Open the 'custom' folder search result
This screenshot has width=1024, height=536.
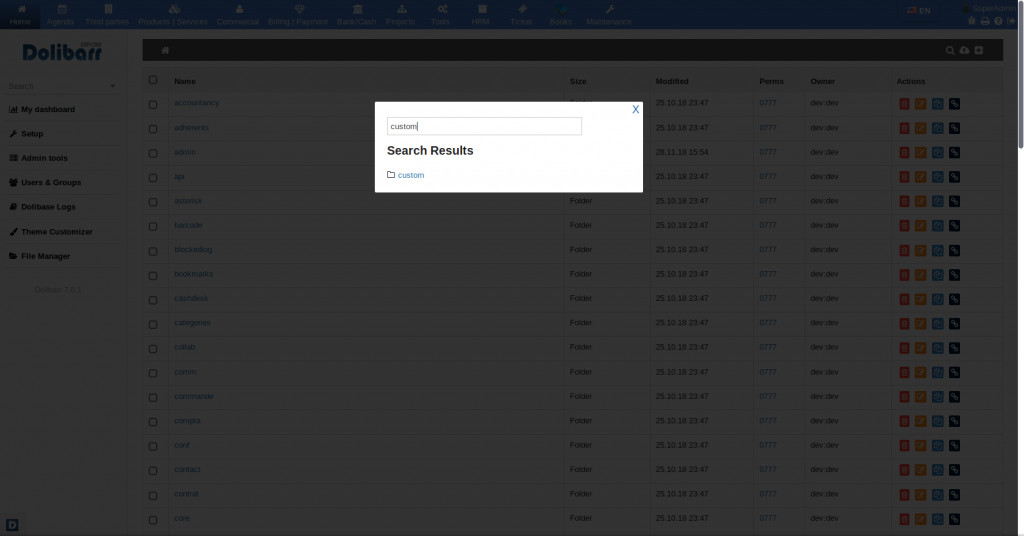coord(411,175)
